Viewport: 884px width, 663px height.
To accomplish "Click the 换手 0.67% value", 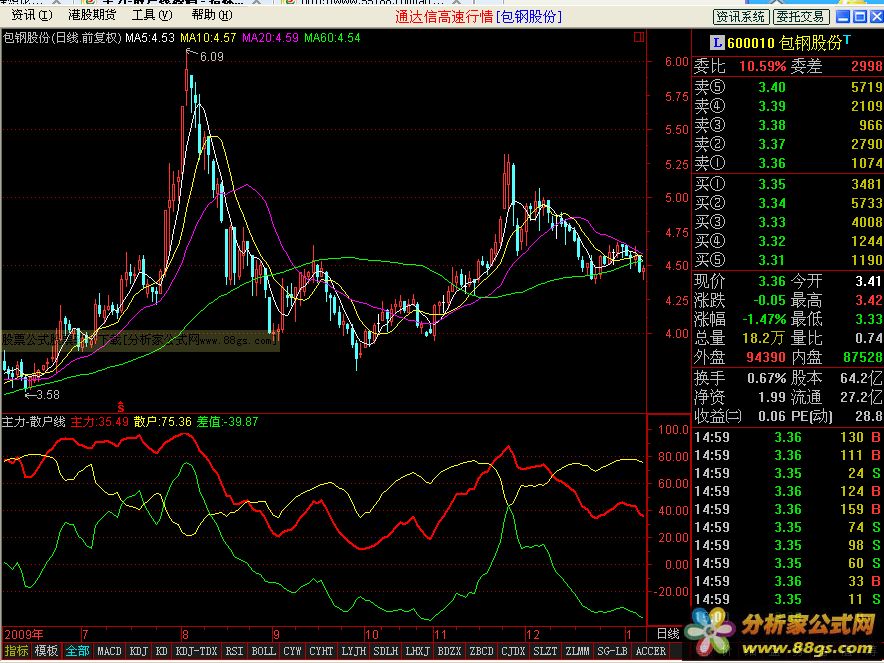I will (766, 378).
